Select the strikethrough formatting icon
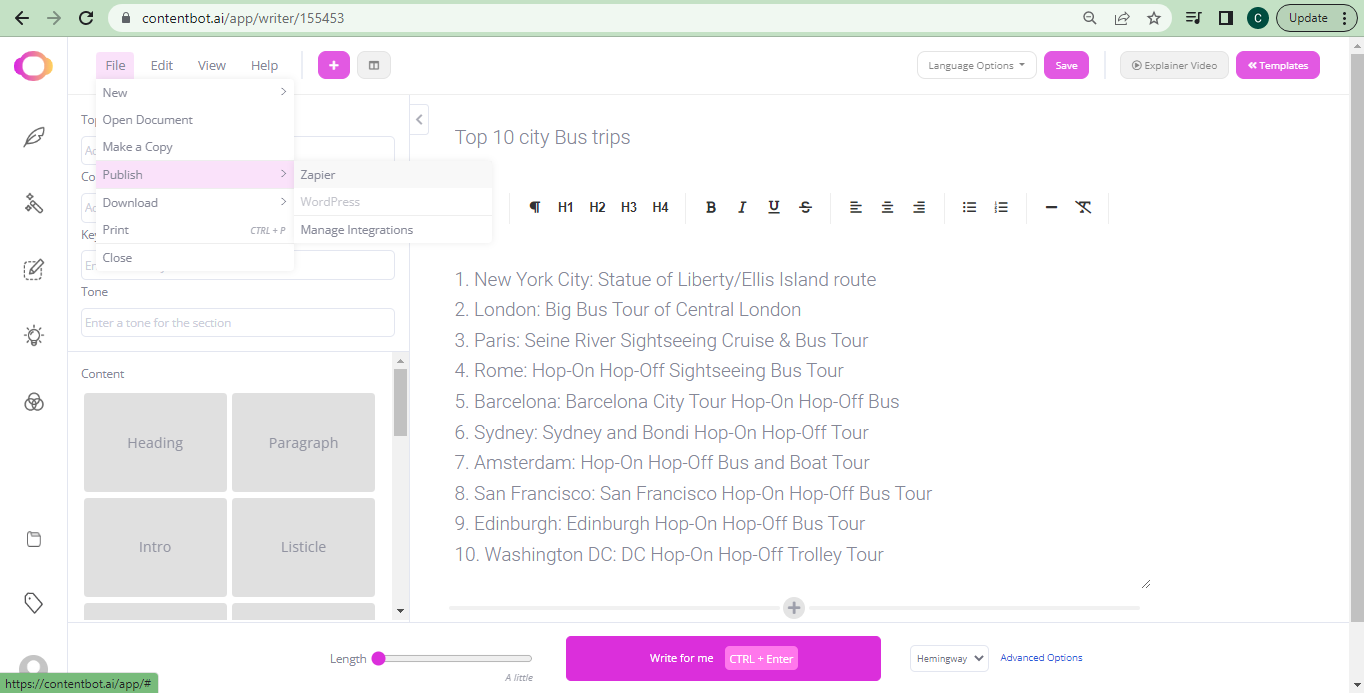1364x693 pixels. pyautogui.click(x=805, y=207)
